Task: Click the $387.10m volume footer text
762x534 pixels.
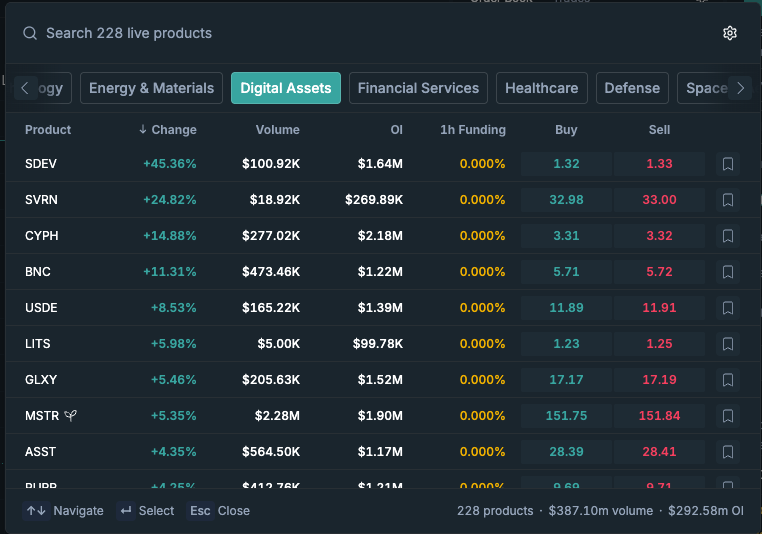Action: (x=601, y=511)
